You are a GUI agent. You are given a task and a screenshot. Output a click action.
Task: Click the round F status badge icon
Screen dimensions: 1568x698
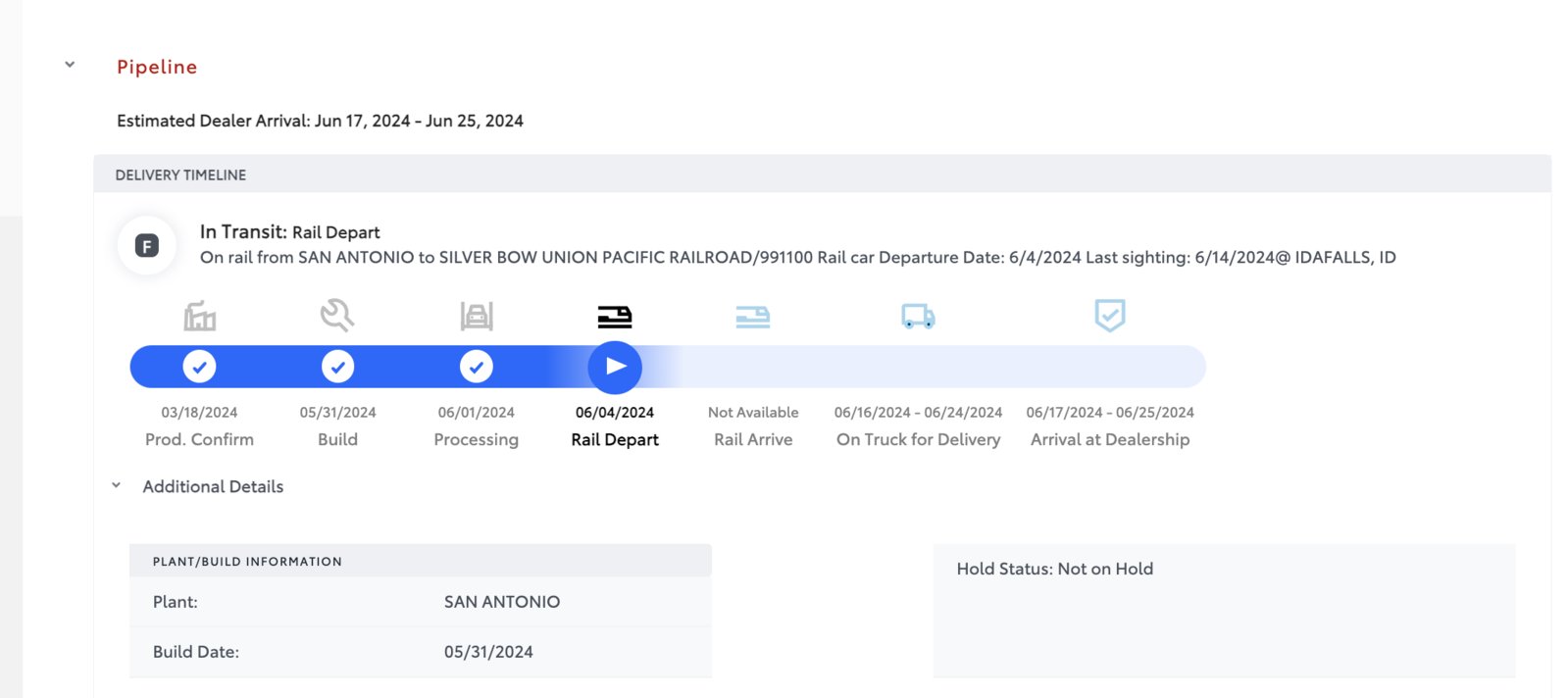pyautogui.click(x=147, y=245)
